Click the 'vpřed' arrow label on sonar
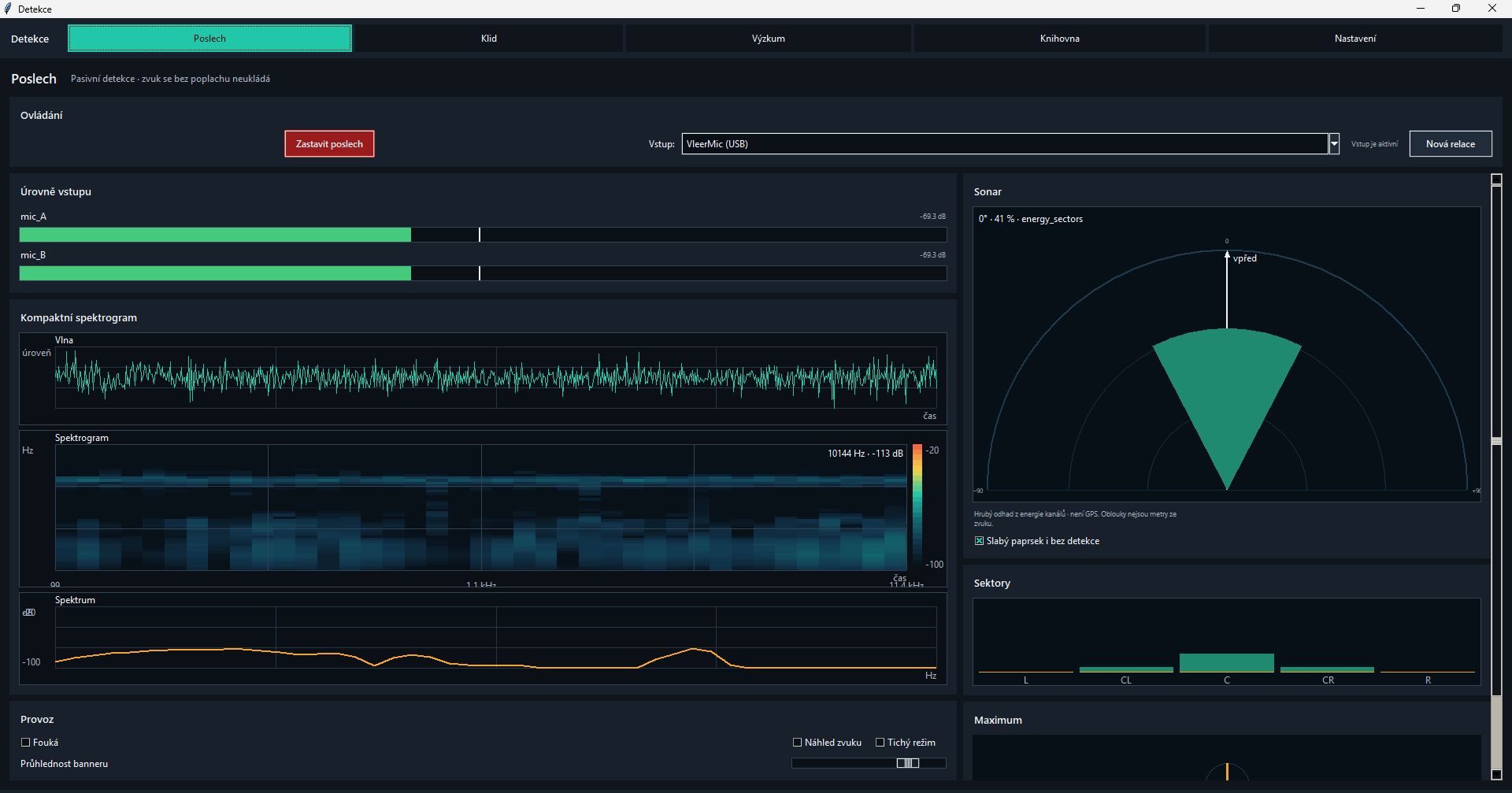 coord(1245,258)
